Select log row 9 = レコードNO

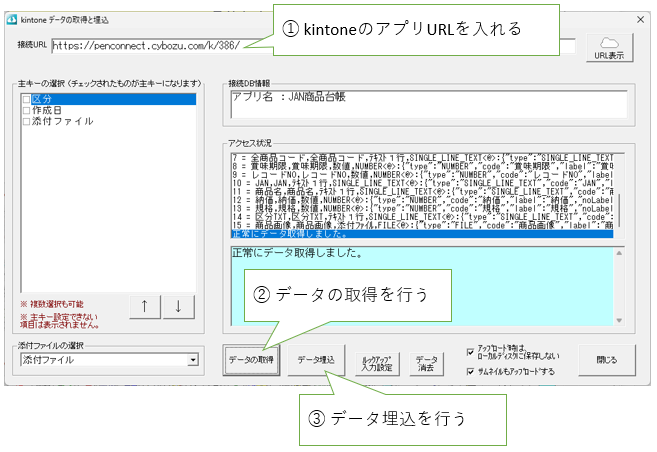pos(422,175)
